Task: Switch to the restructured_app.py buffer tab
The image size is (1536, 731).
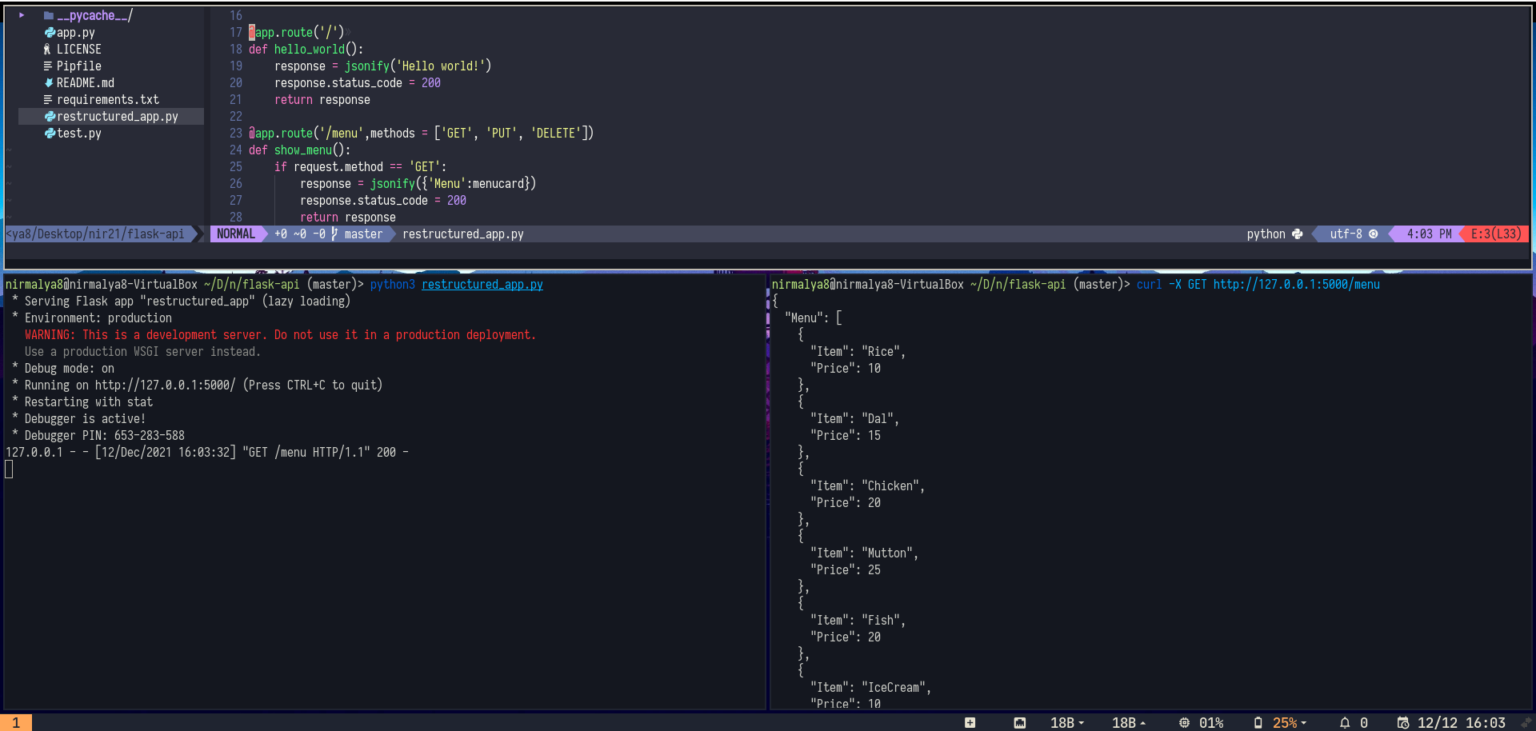Action: [463, 233]
